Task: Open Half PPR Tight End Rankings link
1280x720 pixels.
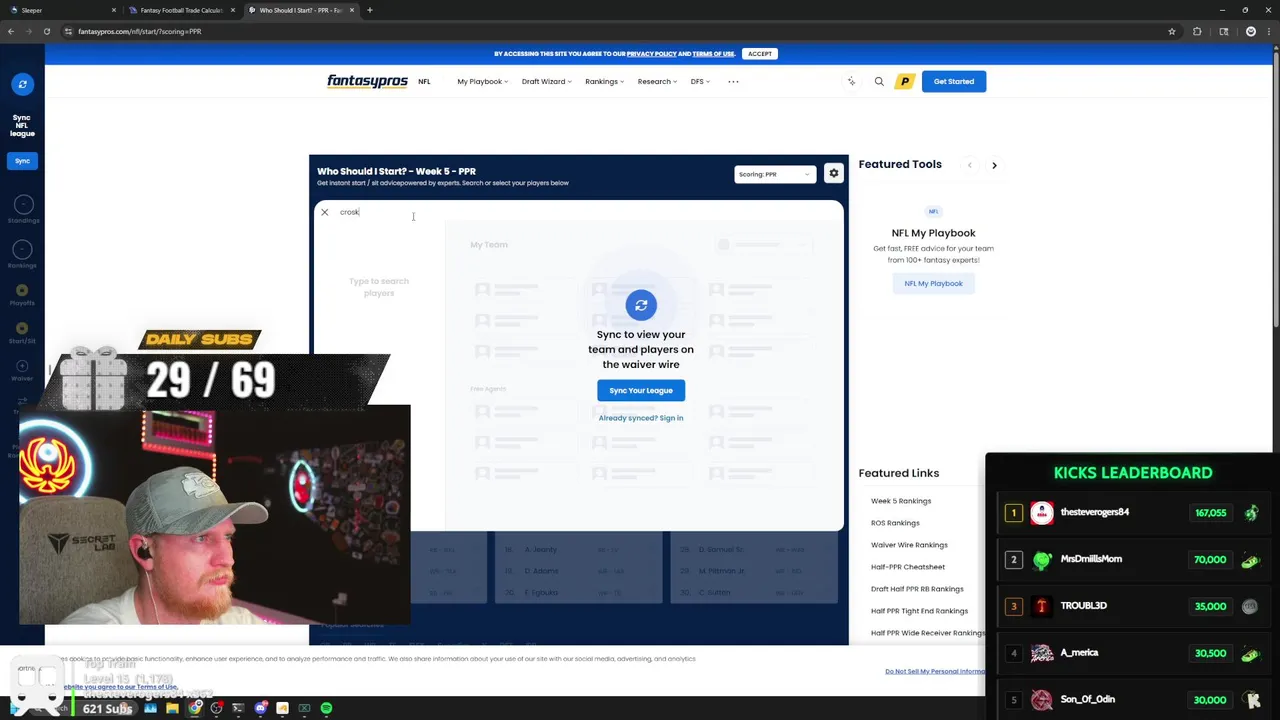Action: point(919,611)
